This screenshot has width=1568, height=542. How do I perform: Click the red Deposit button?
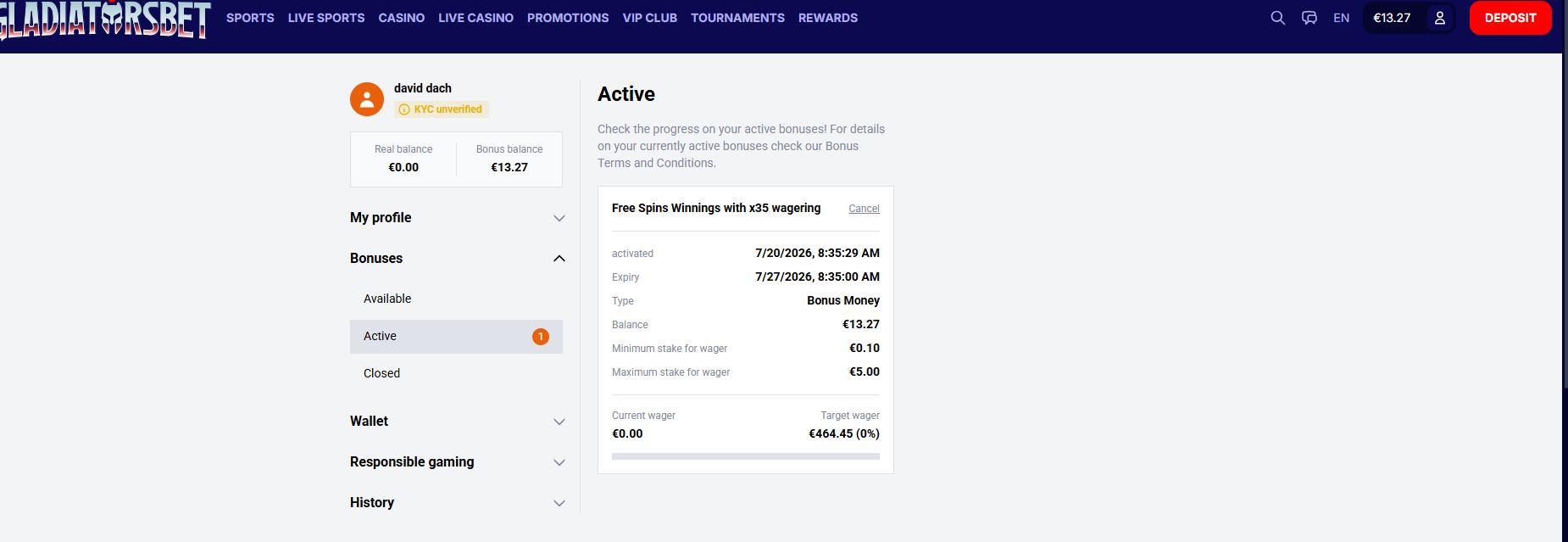[x=1510, y=18]
